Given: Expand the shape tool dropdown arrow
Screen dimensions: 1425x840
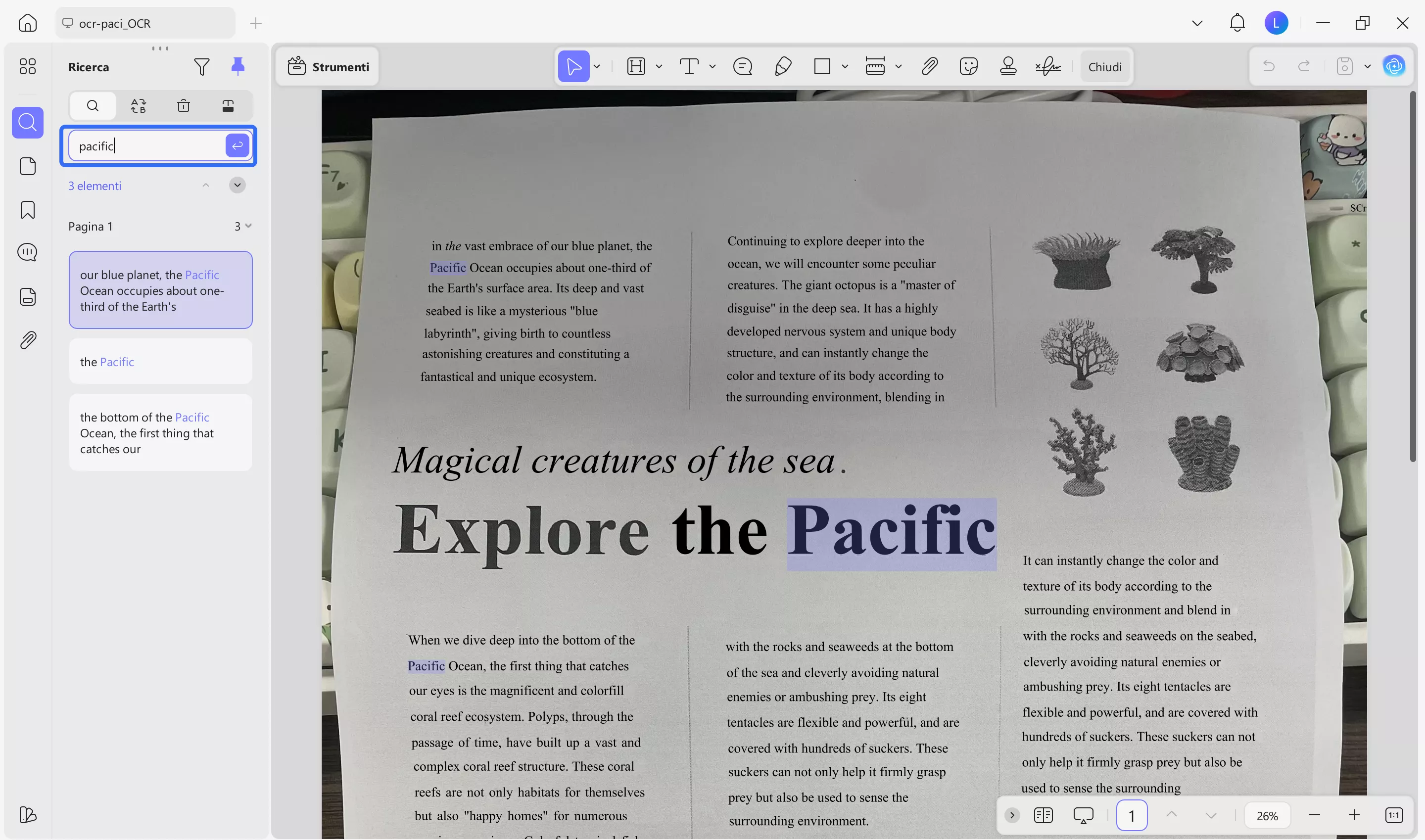Looking at the screenshot, I should pyautogui.click(x=845, y=67).
